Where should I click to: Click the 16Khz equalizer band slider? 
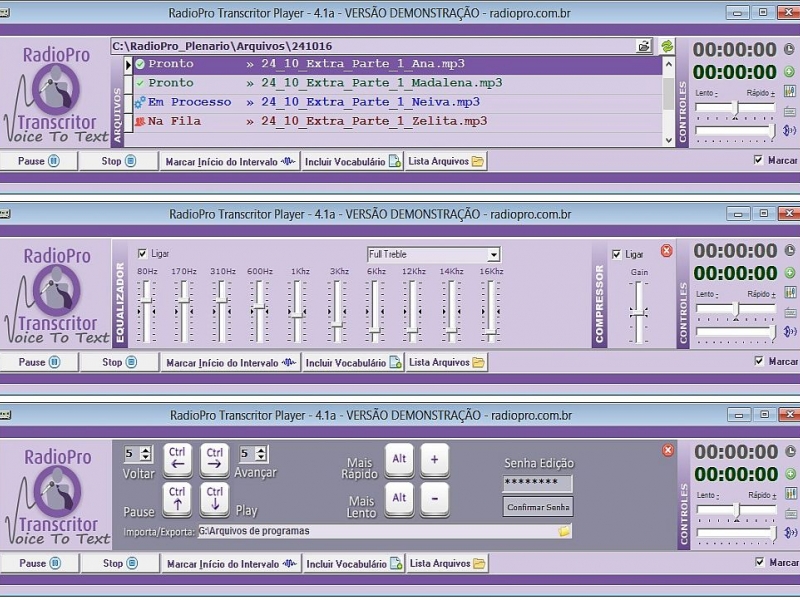coord(491,311)
